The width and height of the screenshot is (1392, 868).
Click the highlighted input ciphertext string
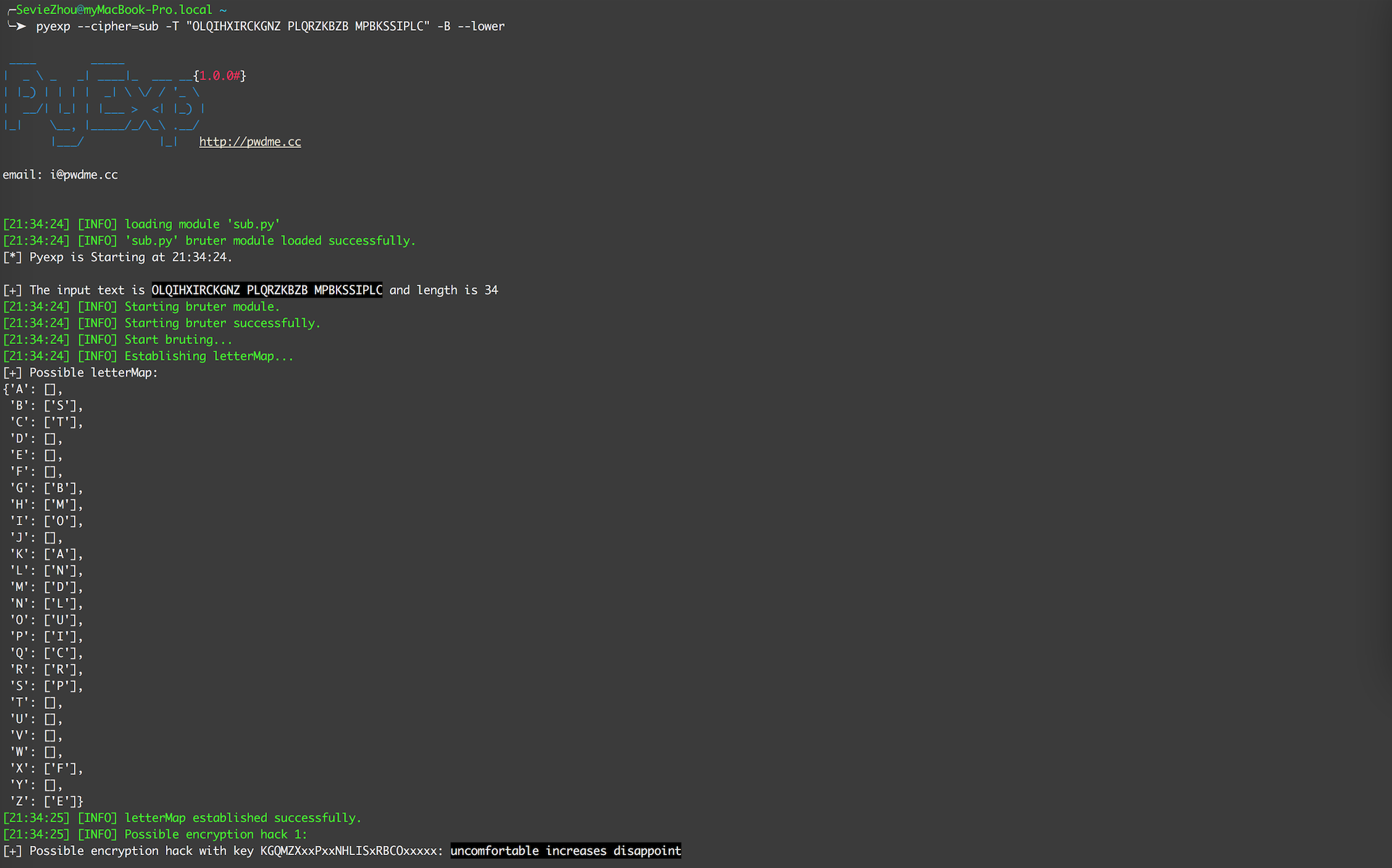pyautogui.click(x=266, y=290)
